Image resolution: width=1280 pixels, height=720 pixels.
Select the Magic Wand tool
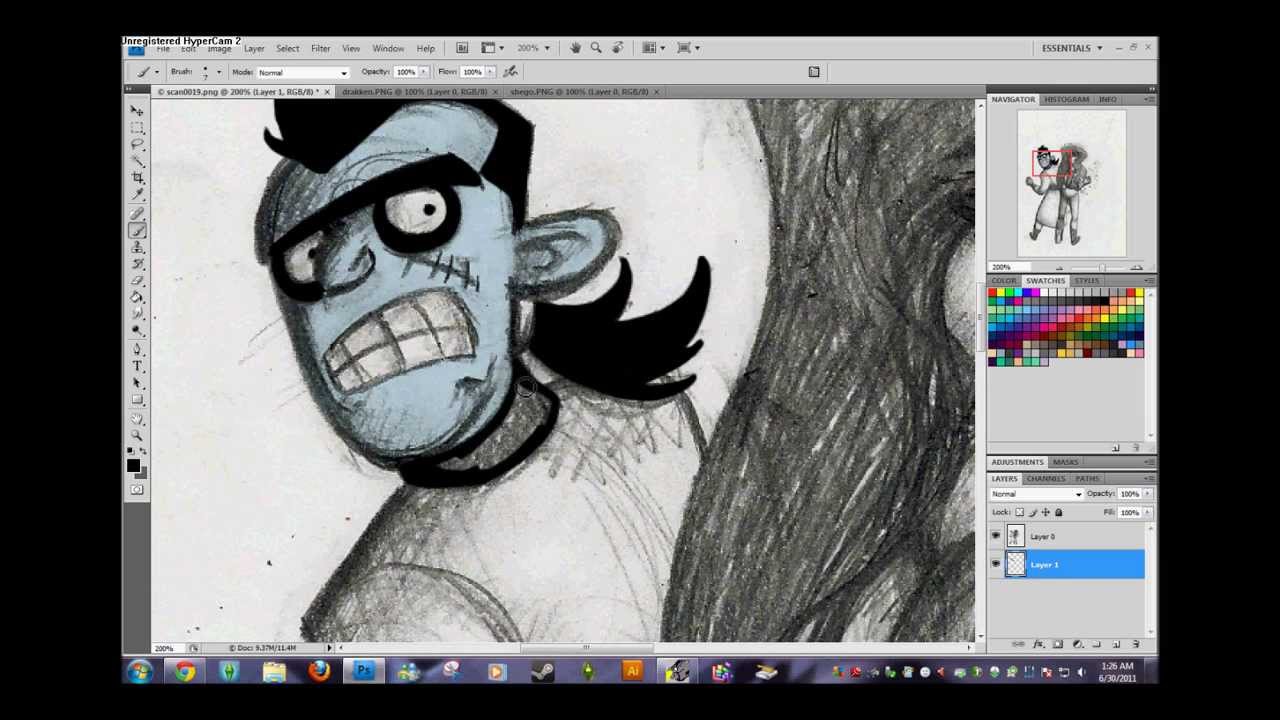(x=137, y=161)
